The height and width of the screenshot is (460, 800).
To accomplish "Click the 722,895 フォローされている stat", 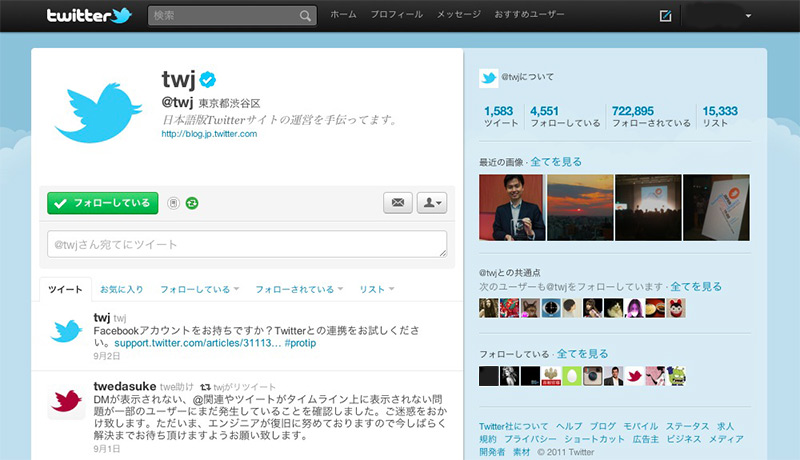I will coord(651,116).
